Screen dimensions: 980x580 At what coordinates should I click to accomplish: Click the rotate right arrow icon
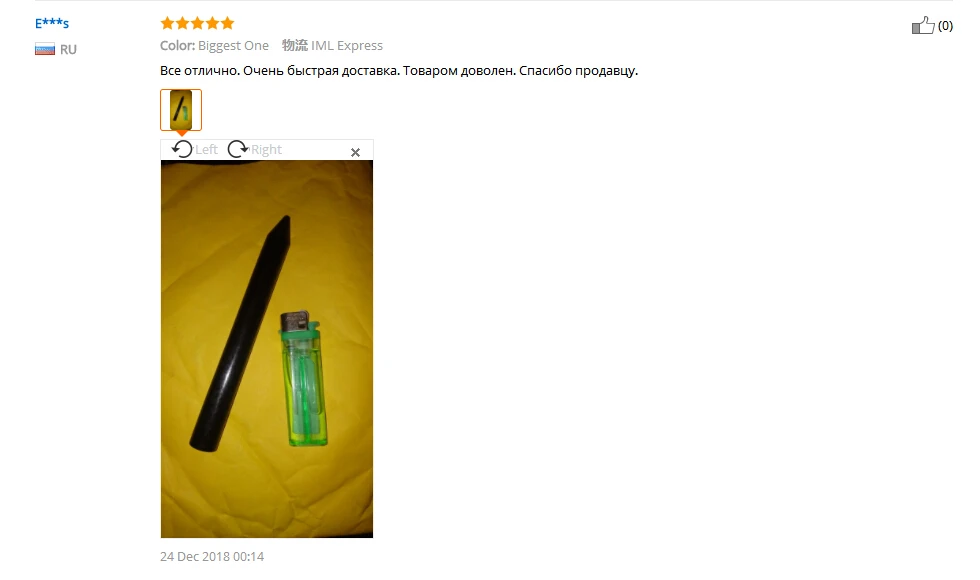pyautogui.click(x=238, y=149)
